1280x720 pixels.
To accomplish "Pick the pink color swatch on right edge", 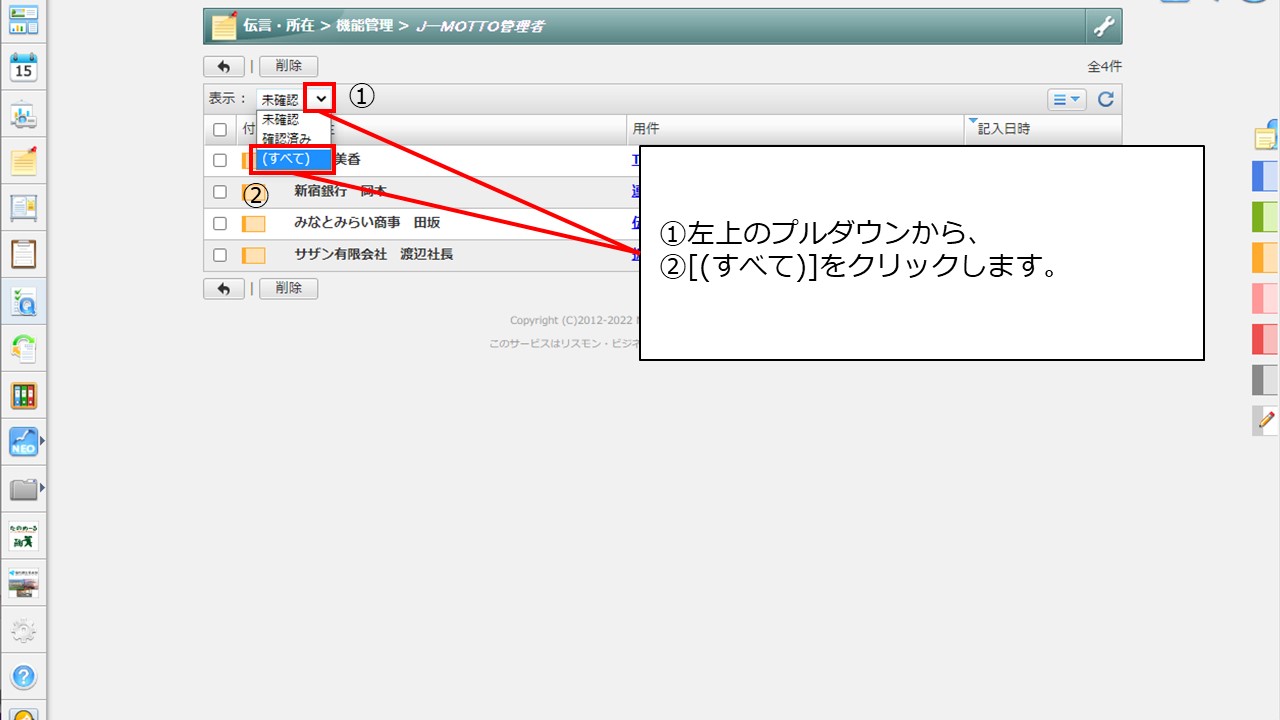I will coord(1266,299).
